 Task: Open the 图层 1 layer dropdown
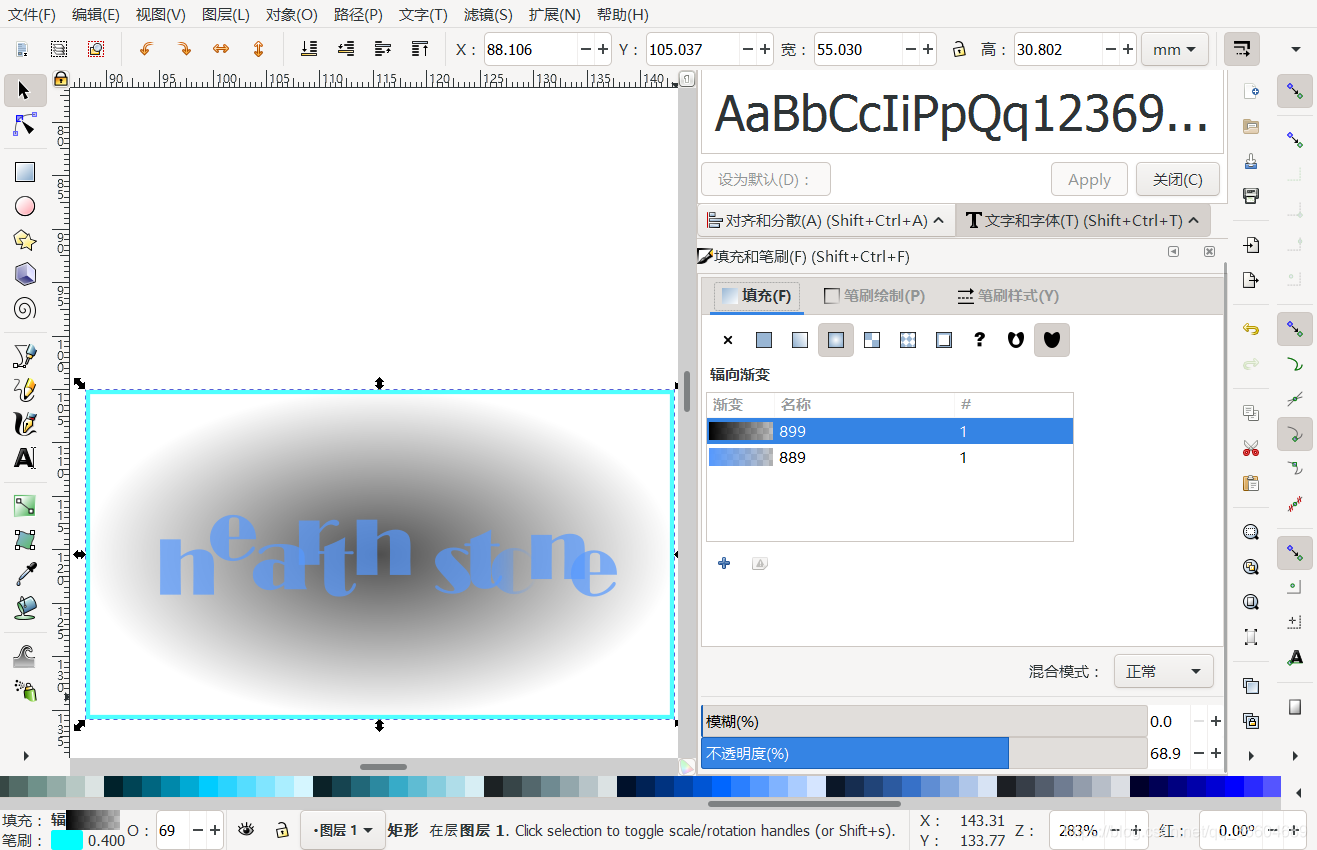coord(343,830)
